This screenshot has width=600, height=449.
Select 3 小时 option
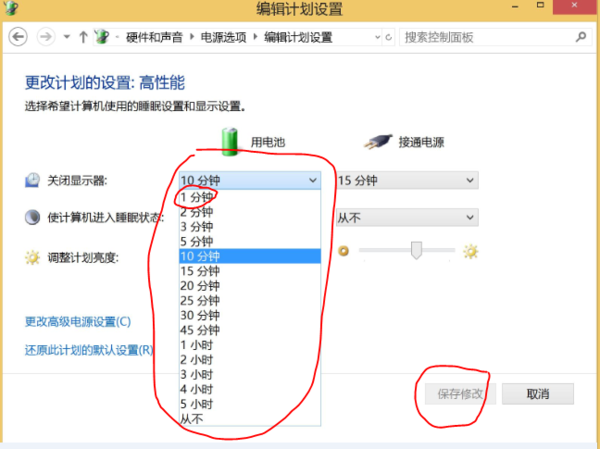pyautogui.click(x=250, y=374)
